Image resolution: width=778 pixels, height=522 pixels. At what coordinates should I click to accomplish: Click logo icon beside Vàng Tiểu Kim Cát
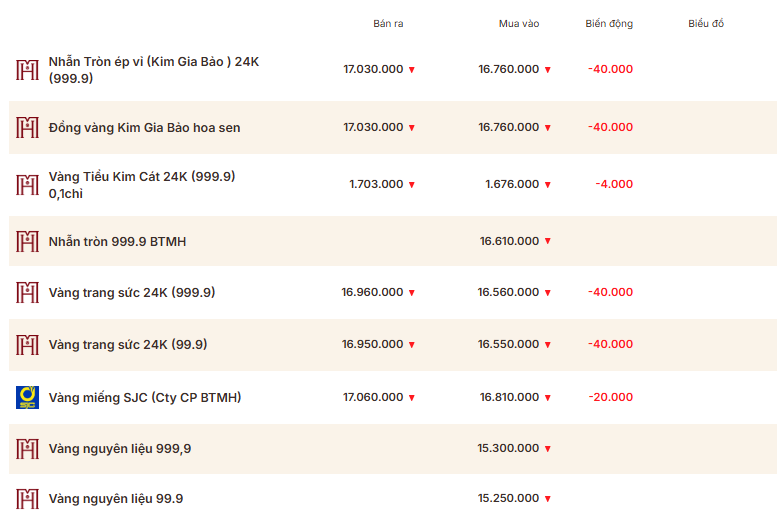tap(27, 185)
